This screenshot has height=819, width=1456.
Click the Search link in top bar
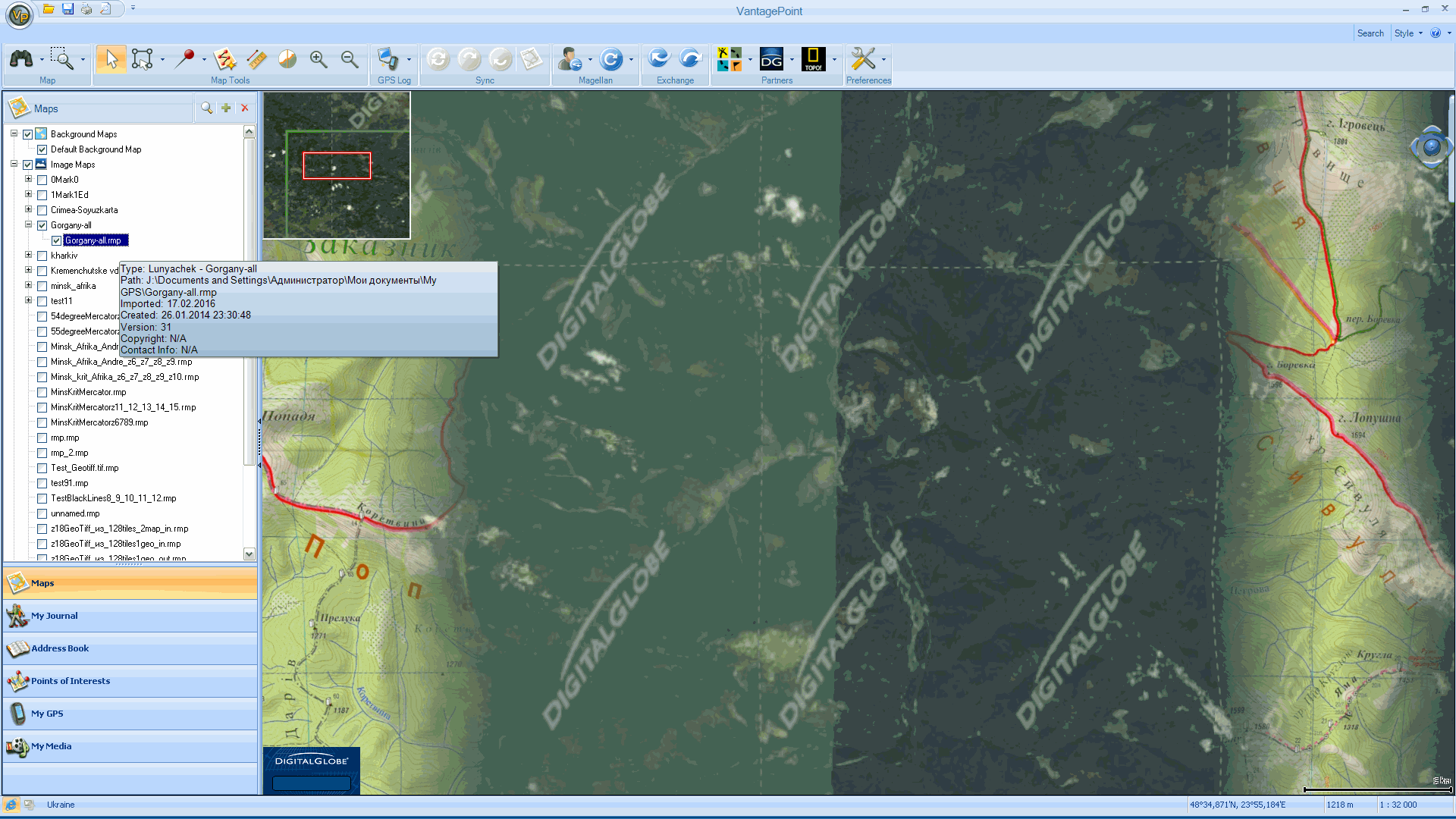tap(1370, 33)
